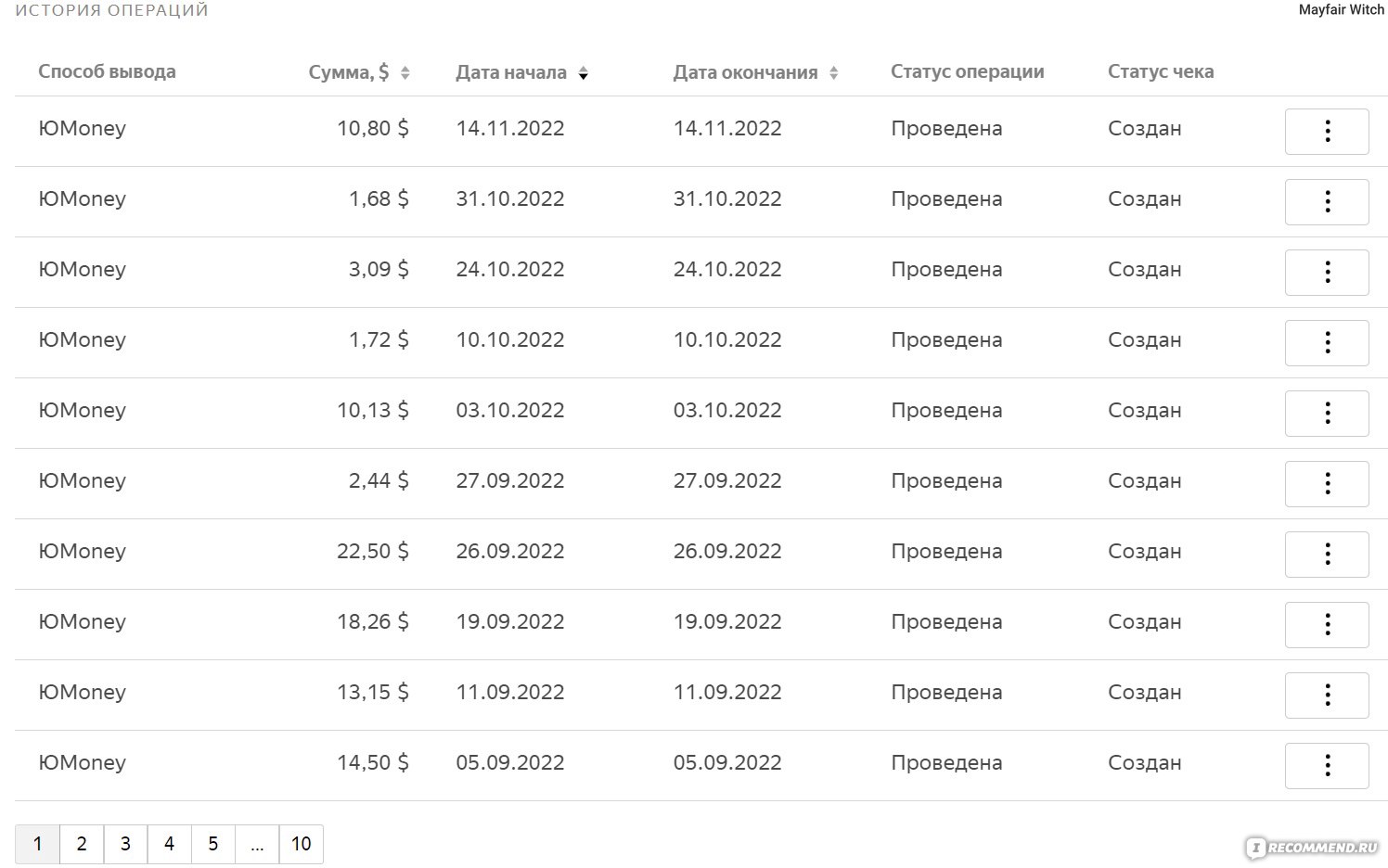This screenshot has width=1388, height=868.
Task: Open three-dot menu for 13,15 $ withdrawal
Action: click(x=1327, y=695)
